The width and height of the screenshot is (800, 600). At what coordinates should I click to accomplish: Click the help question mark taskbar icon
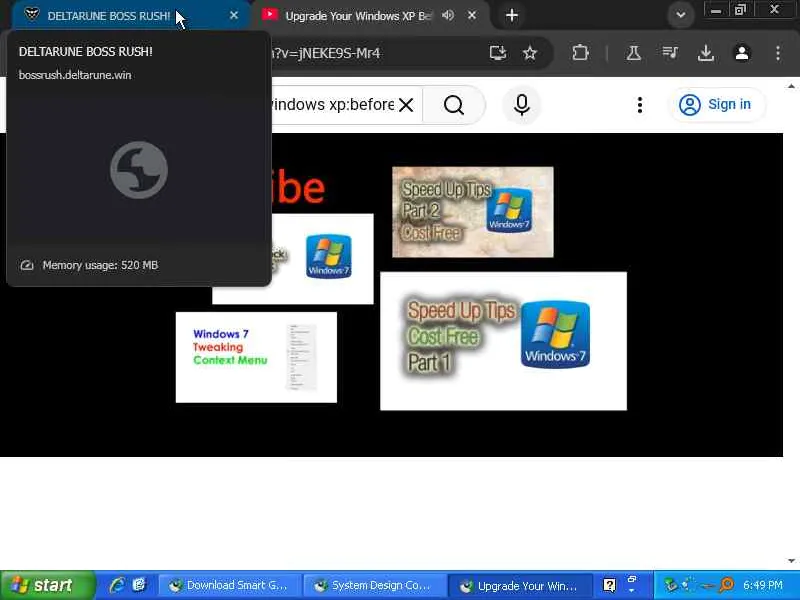(609, 585)
